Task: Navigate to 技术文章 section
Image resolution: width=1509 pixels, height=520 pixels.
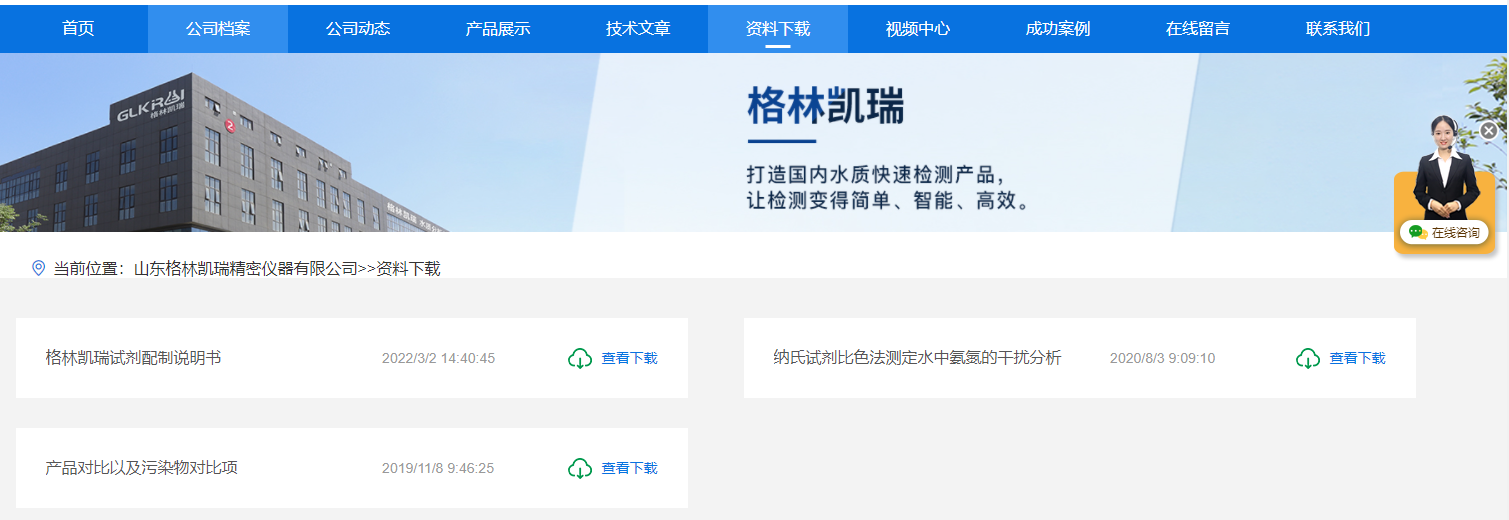Action: (x=638, y=29)
